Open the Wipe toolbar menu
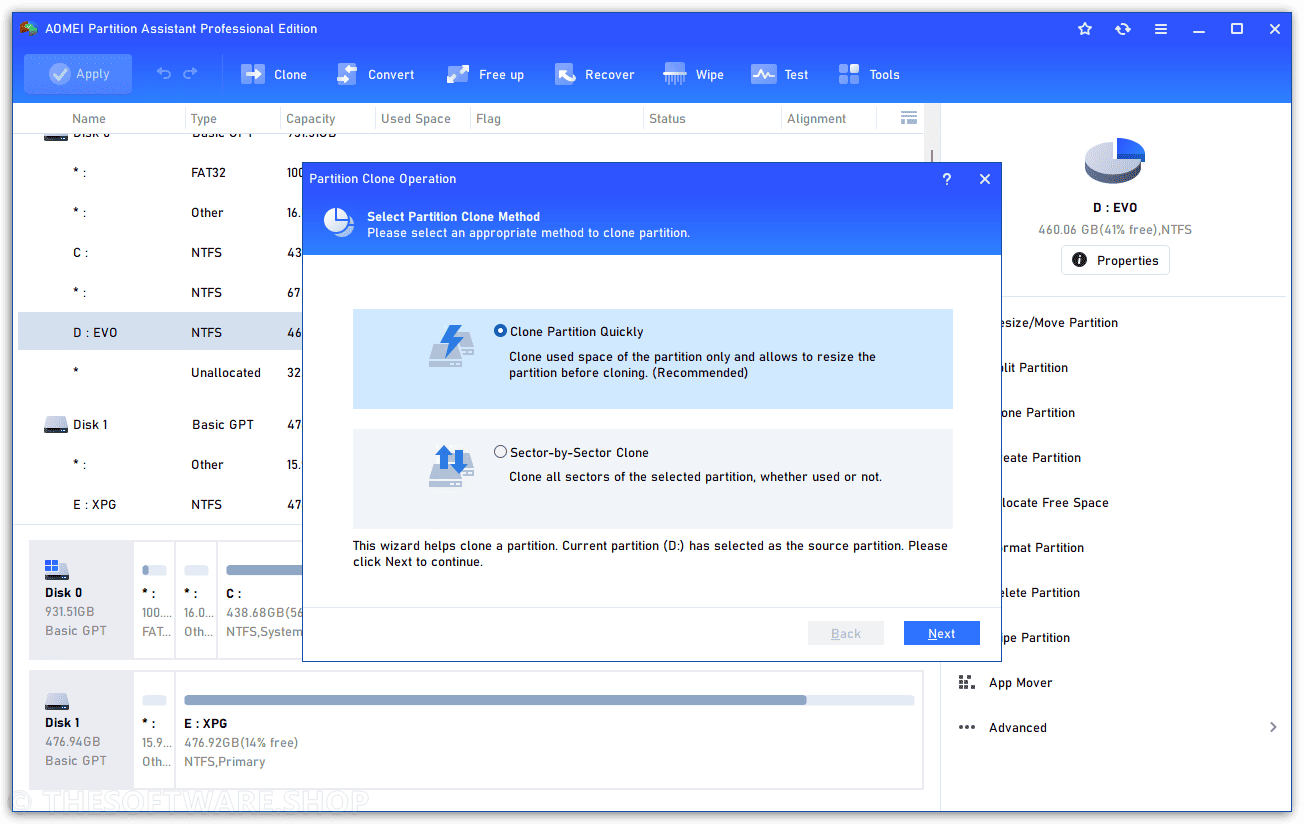Image resolution: width=1304 pixels, height=824 pixels. click(x=693, y=74)
